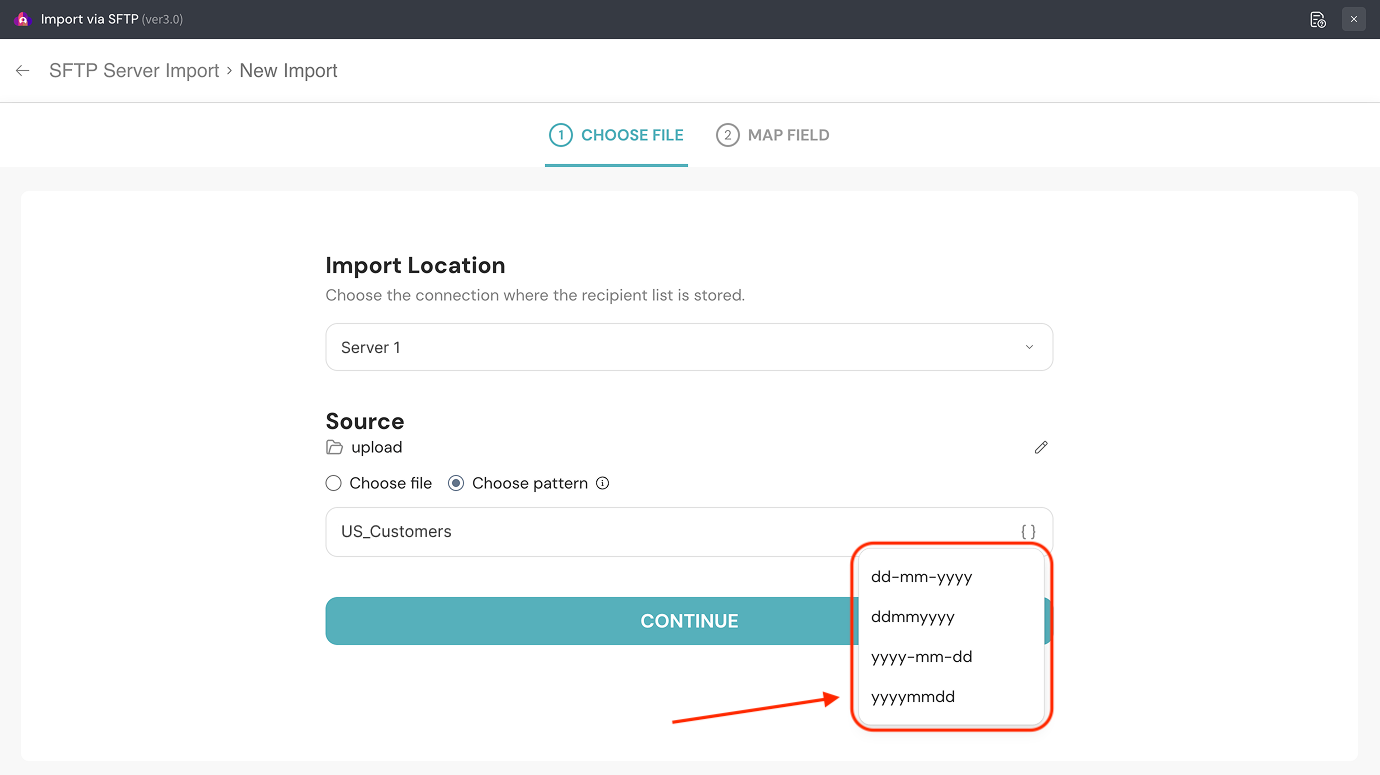The image size is (1380, 775).
Task: Click into the US_Customers pattern field
Action: click(x=660, y=532)
